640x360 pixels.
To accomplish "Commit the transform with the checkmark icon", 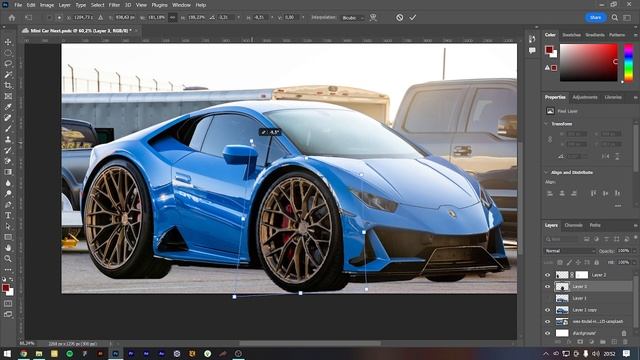I will click(x=413, y=18).
